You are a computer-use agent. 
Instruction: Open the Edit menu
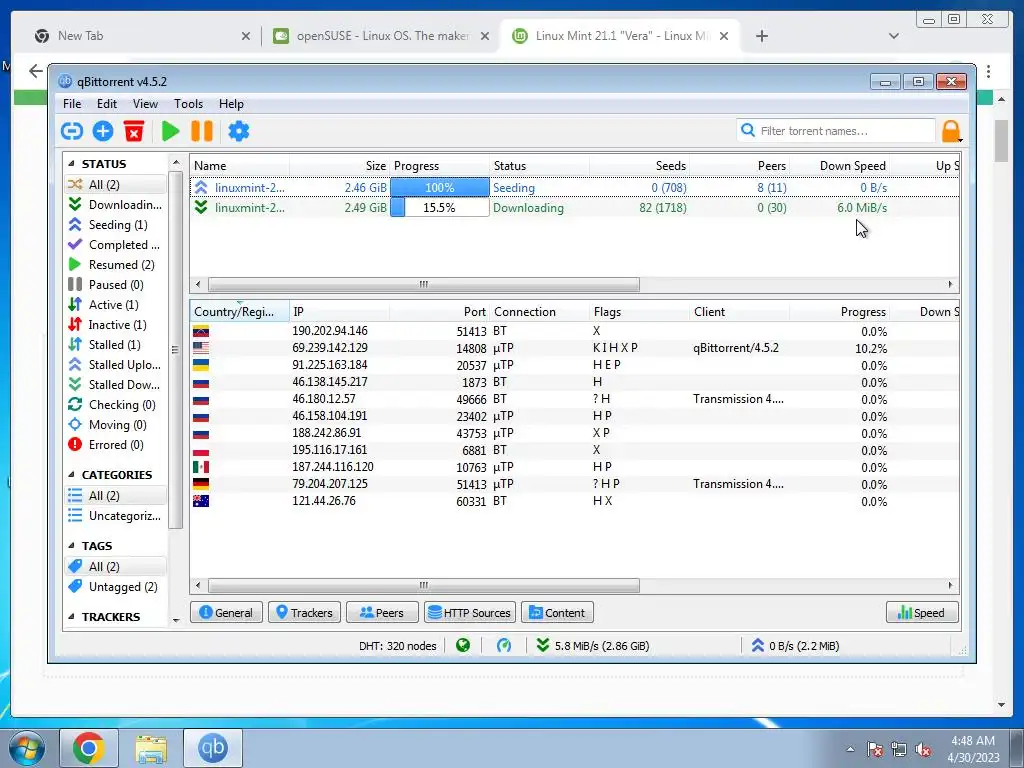coord(106,104)
